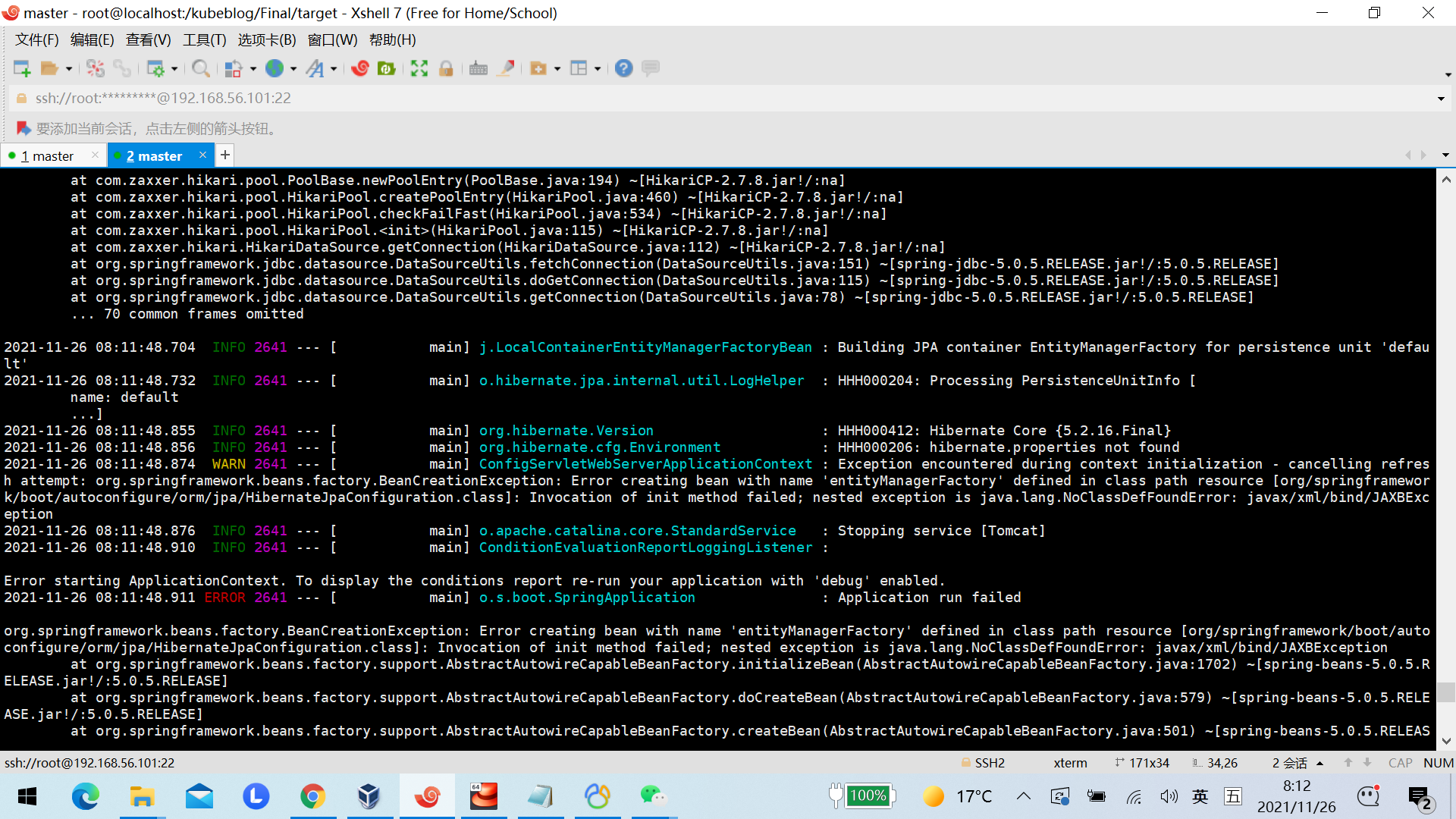Click the Highlight pen icon
The image size is (1456, 819).
(506, 68)
